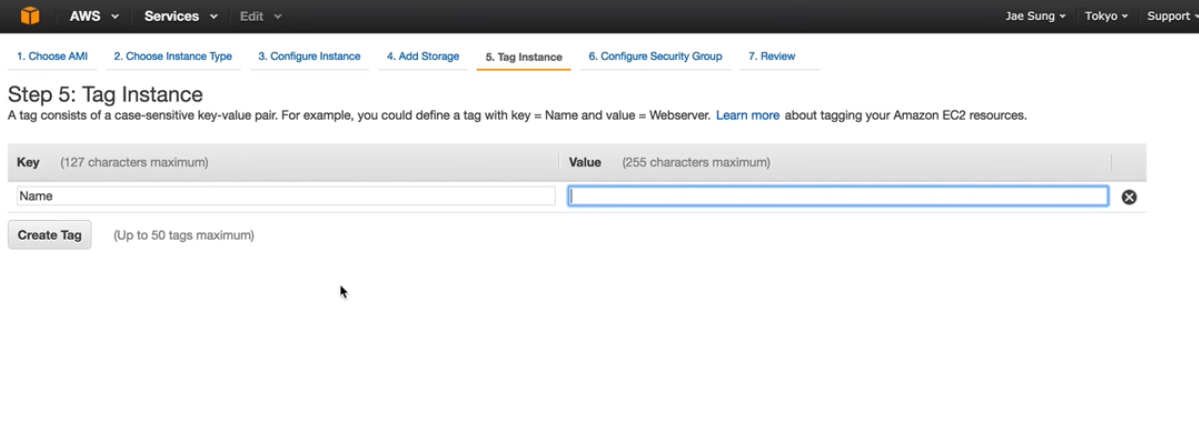Select the 5. Tag Instance tab
Screen dimensions: 1199x421
coord(524,57)
